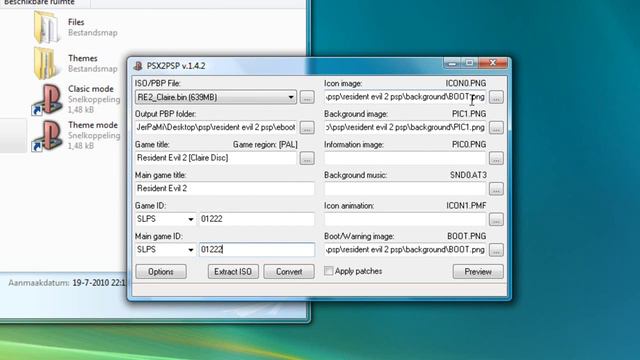640x360 pixels.
Task: Click the Boot/Warning image path field
Action: [x=405, y=250]
